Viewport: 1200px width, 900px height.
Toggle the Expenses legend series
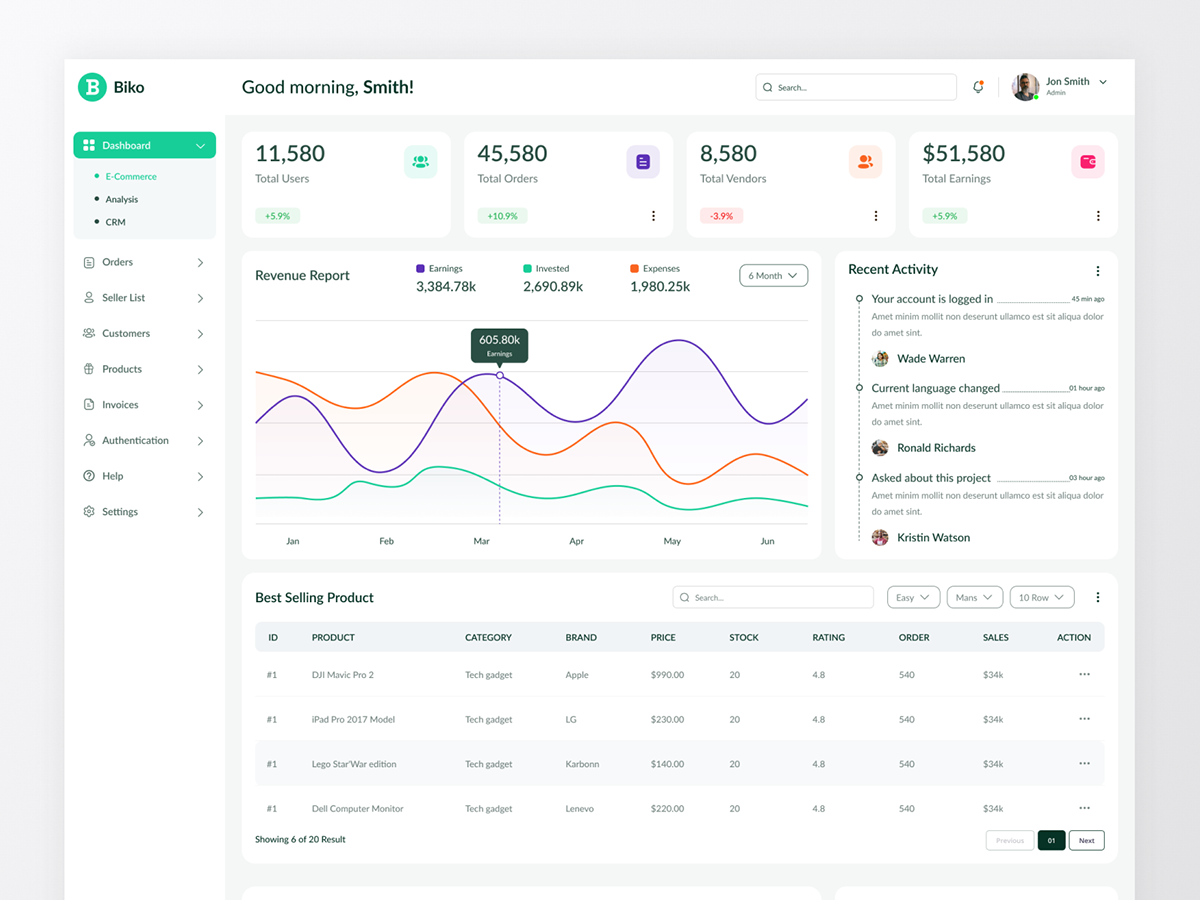pos(660,269)
